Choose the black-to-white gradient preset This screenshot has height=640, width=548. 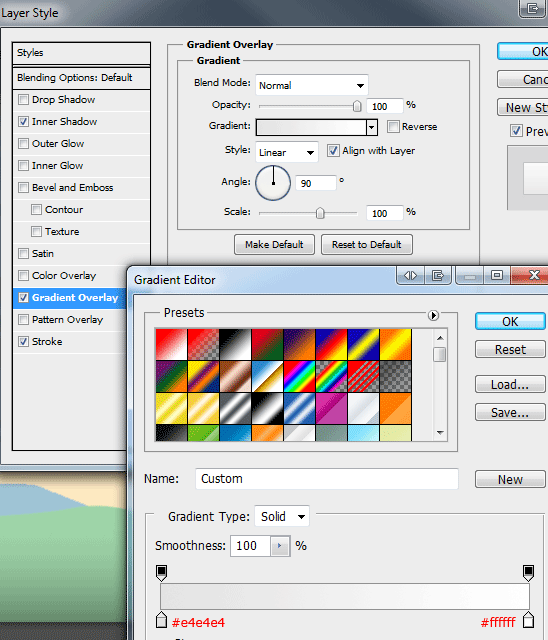point(235,344)
